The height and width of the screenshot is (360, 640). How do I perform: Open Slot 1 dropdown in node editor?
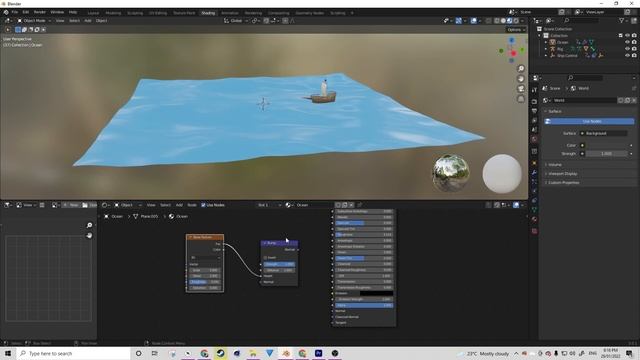pyautogui.click(x=269, y=205)
